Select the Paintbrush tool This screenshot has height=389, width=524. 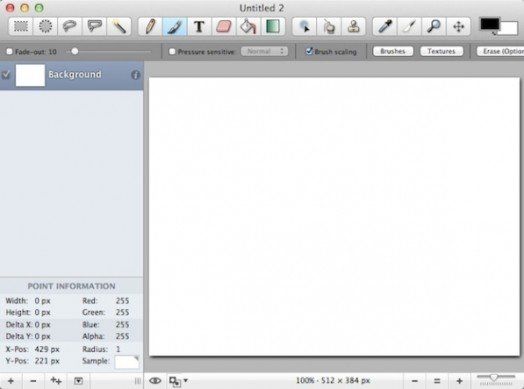[x=175, y=26]
